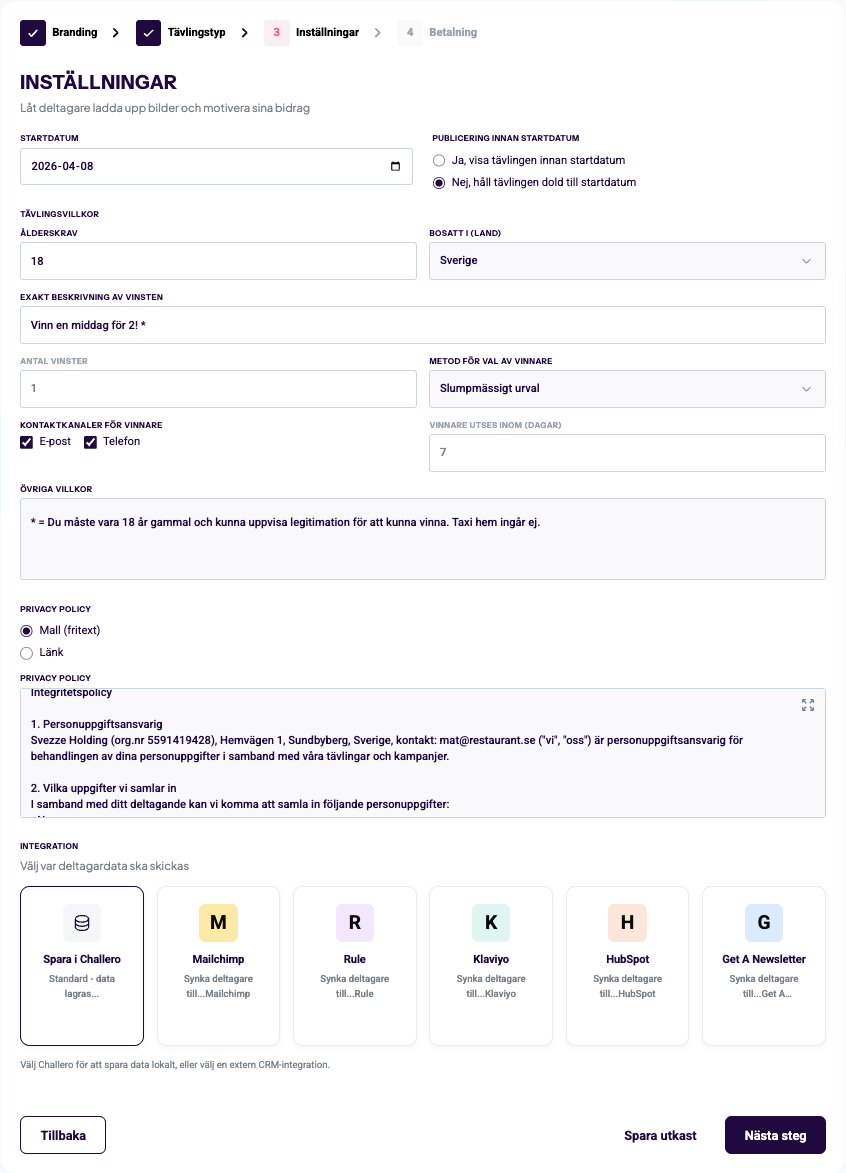Click the Nästa steg button

[x=775, y=1135]
